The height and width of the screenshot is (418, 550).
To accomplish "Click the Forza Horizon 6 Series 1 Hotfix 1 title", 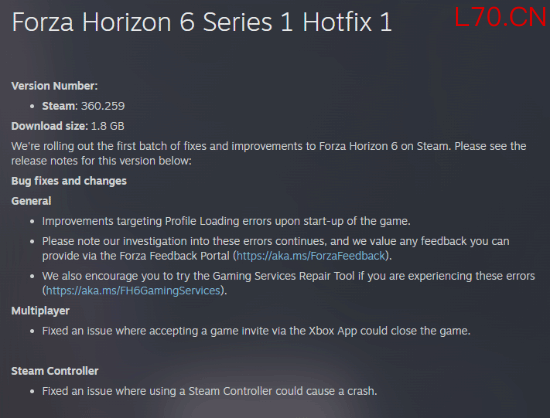I will point(202,22).
